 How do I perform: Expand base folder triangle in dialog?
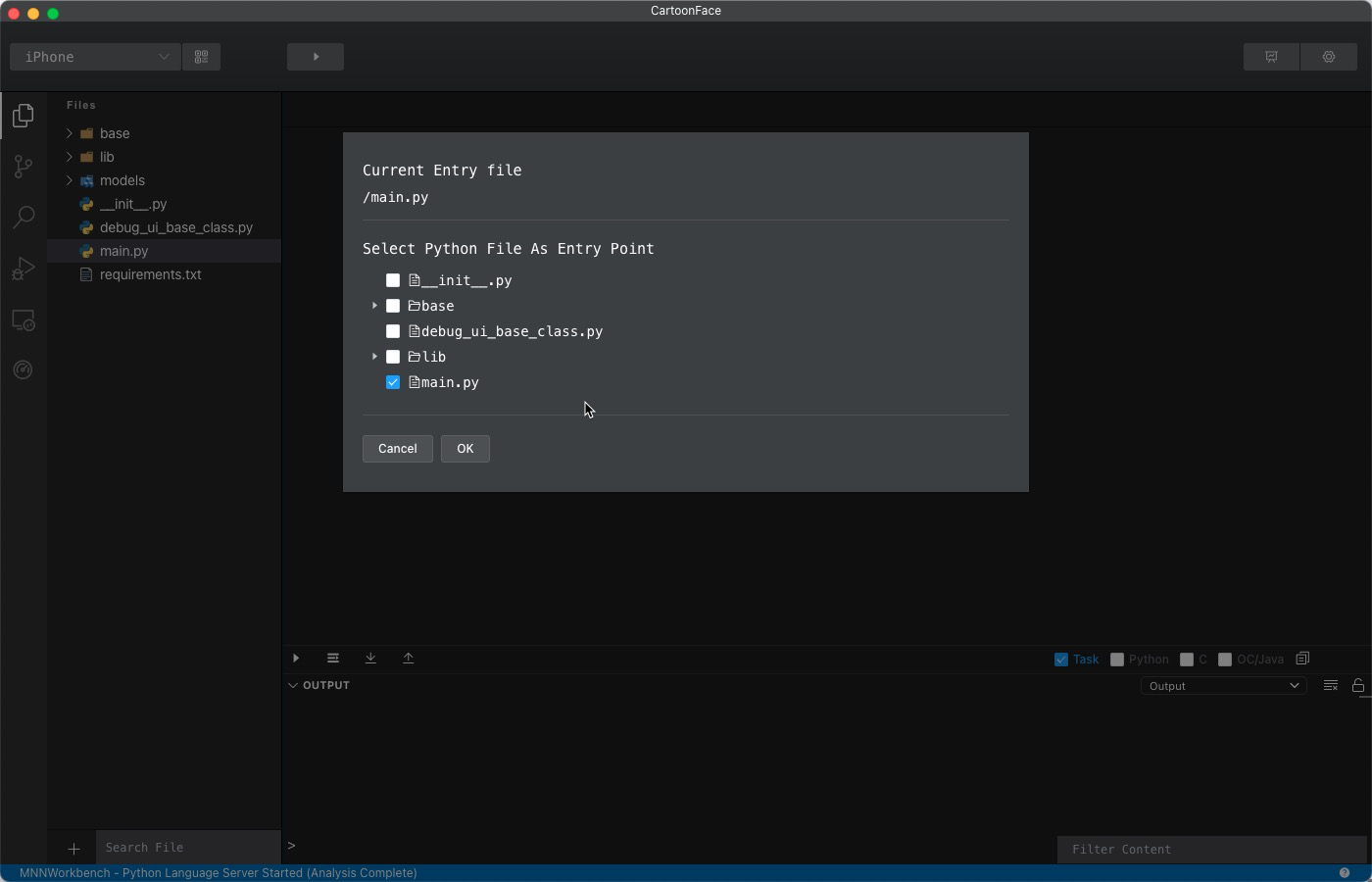374,306
